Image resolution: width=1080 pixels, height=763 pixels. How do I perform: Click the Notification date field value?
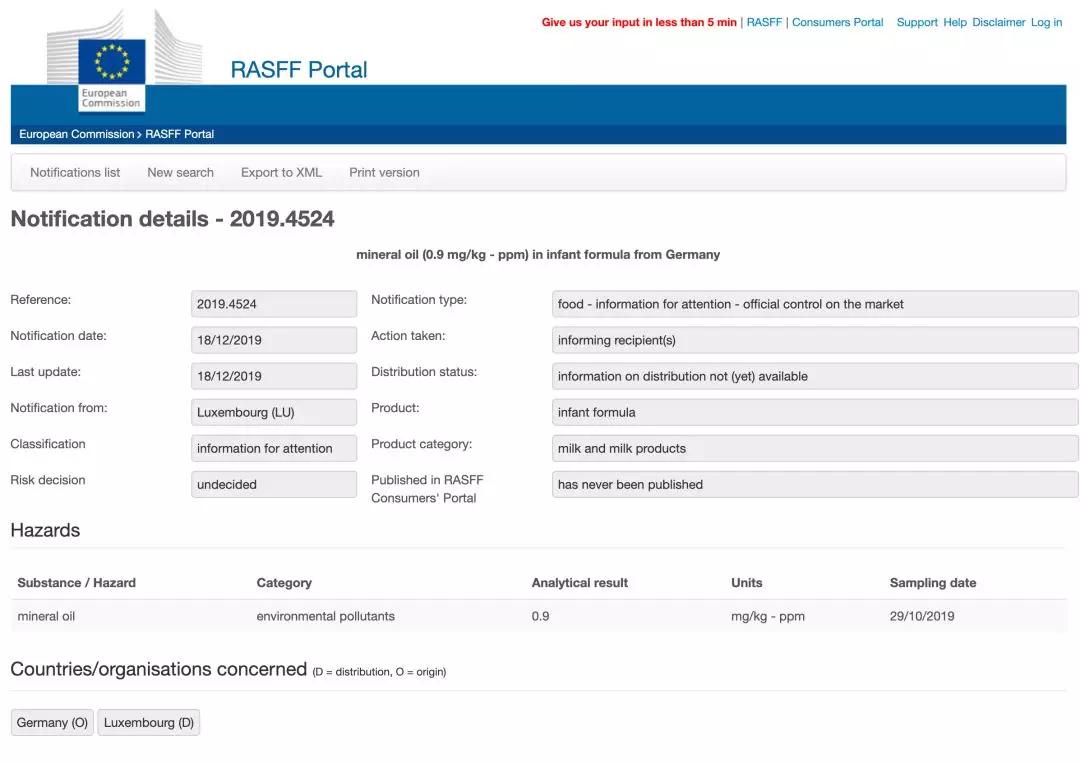coord(273,339)
